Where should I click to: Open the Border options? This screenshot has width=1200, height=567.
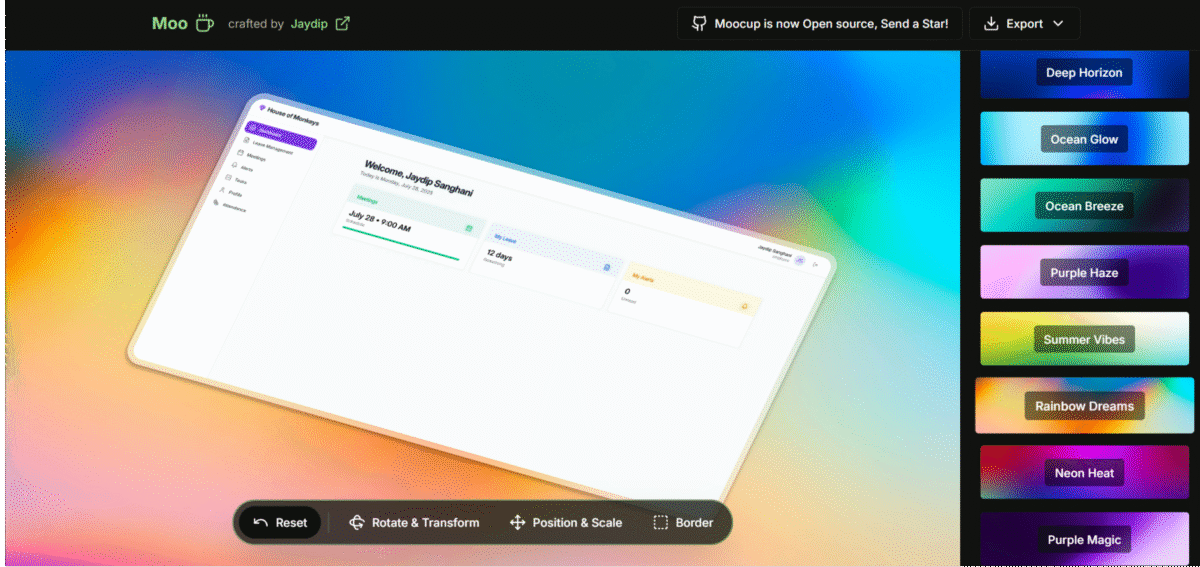[x=683, y=522]
